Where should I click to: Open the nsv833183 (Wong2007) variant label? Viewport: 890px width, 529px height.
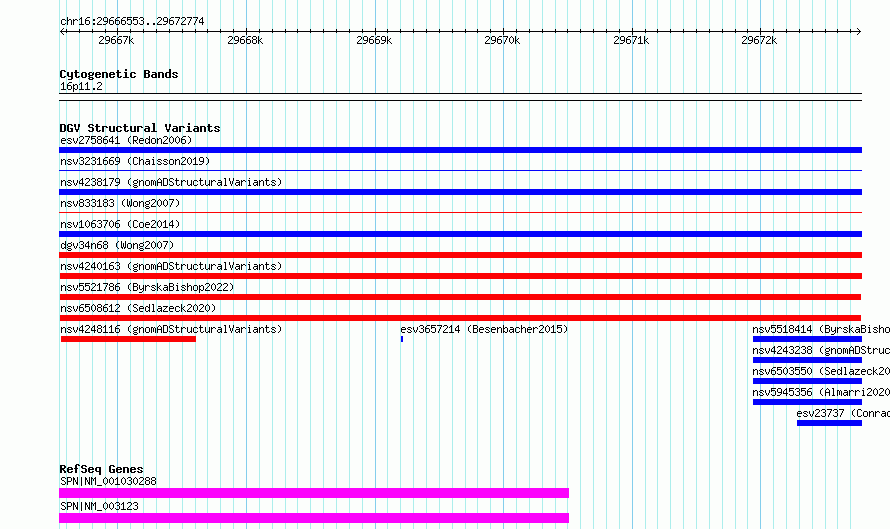click(x=120, y=203)
